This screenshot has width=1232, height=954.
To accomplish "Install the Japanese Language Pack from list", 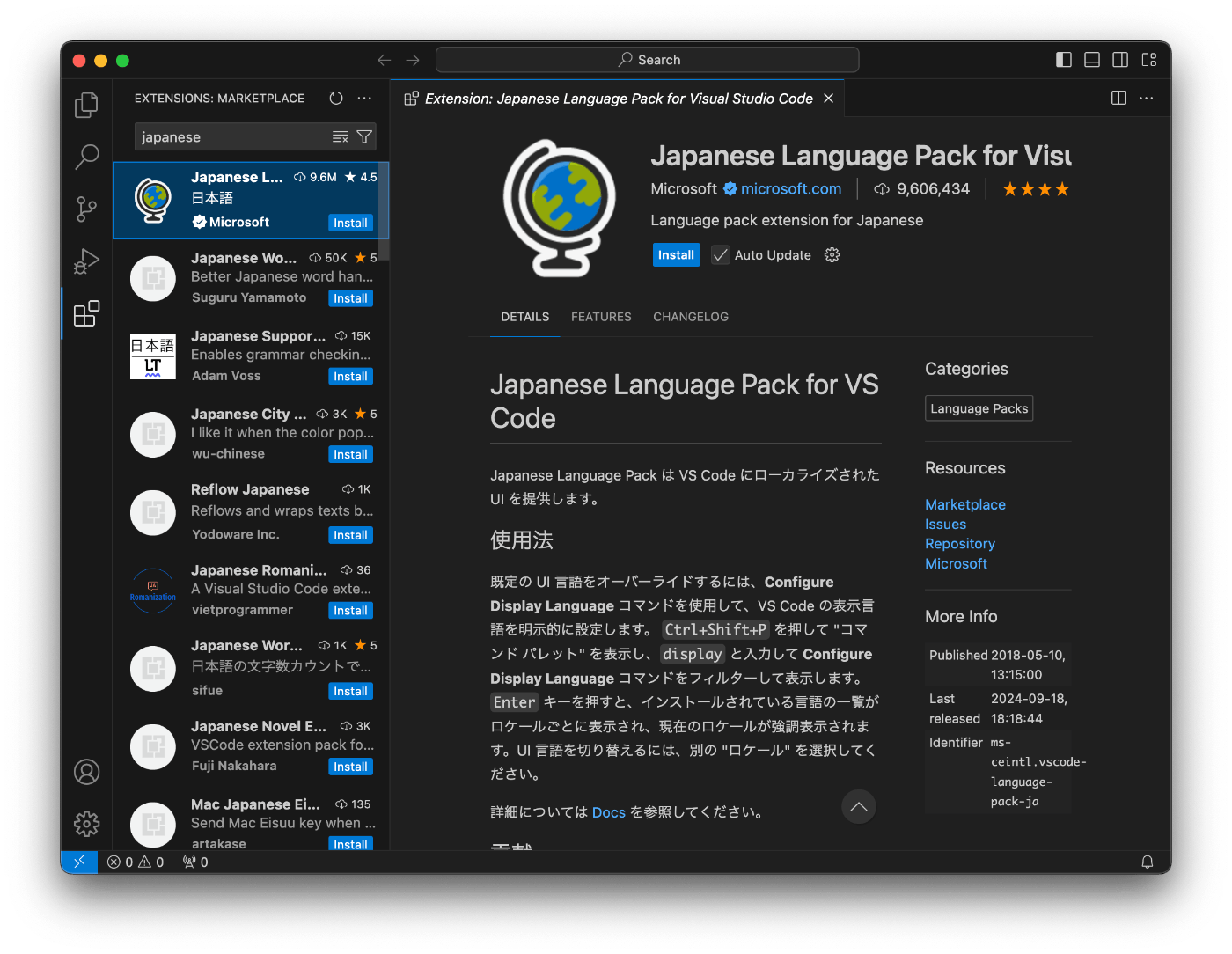I will tap(350, 224).
